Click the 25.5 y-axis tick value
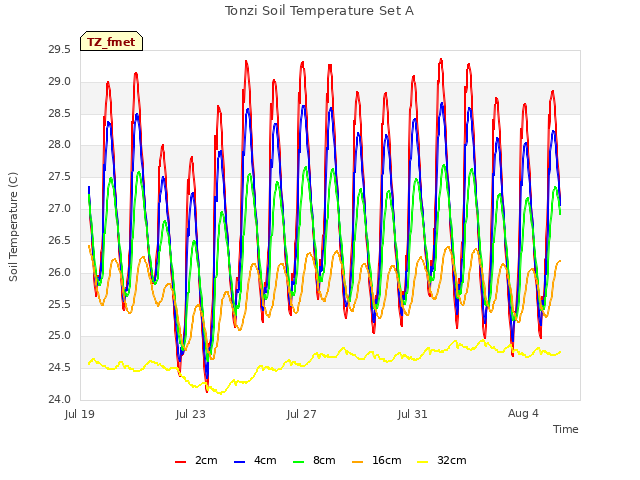This screenshot has height=480, width=640. 60,304
